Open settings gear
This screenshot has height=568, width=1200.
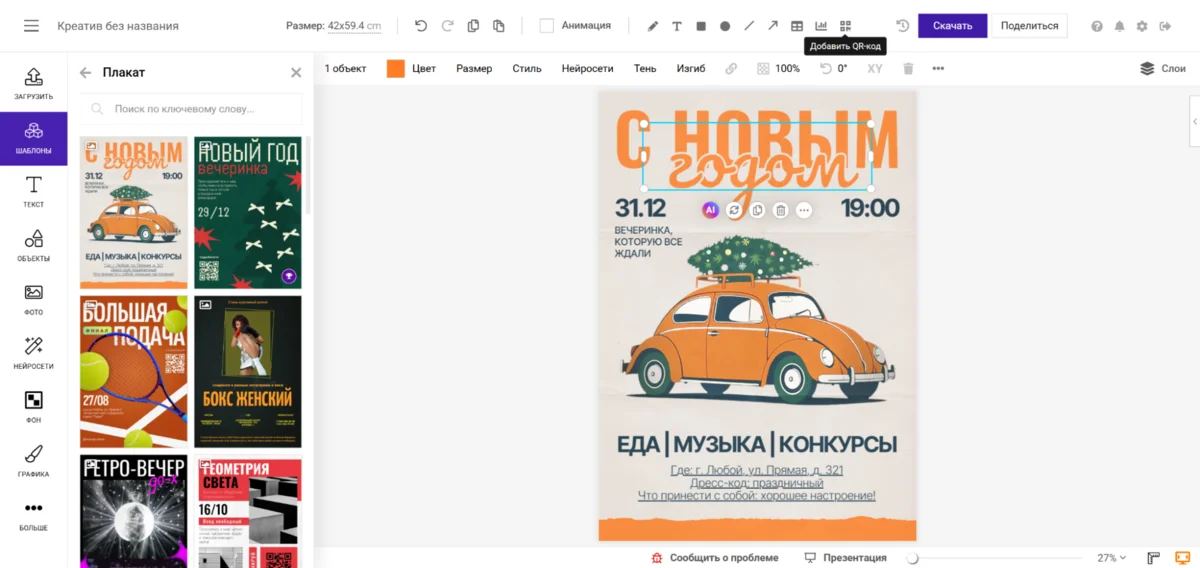pyautogui.click(x=1142, y=26)
